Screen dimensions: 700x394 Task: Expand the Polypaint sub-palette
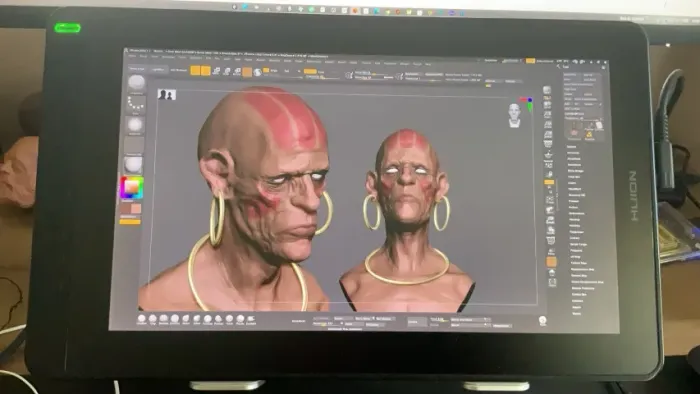pos(576,250)
